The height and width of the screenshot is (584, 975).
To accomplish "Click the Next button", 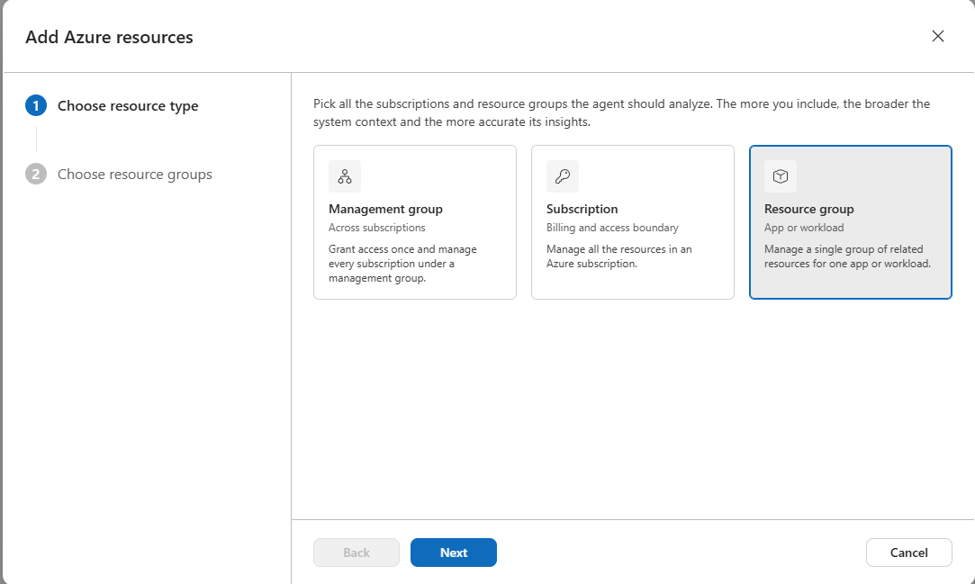I will (453, 552).
